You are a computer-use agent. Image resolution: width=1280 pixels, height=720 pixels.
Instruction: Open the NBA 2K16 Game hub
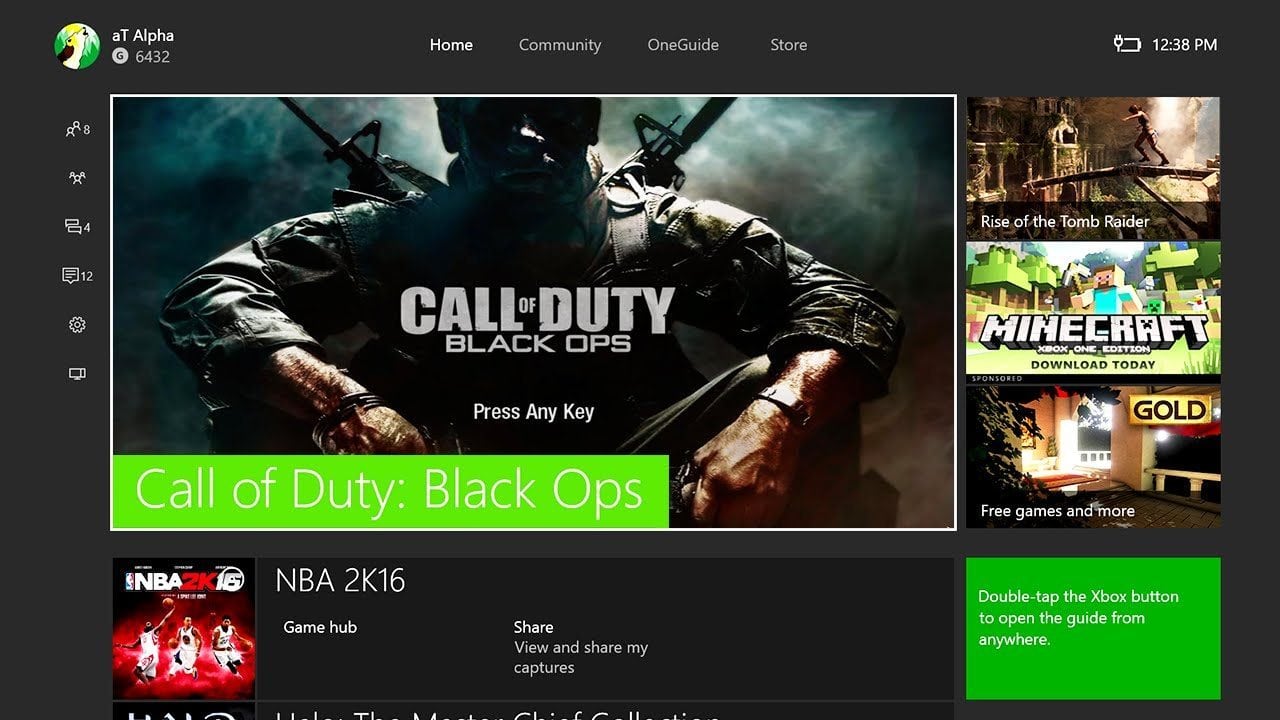click(x=320, y=627)
